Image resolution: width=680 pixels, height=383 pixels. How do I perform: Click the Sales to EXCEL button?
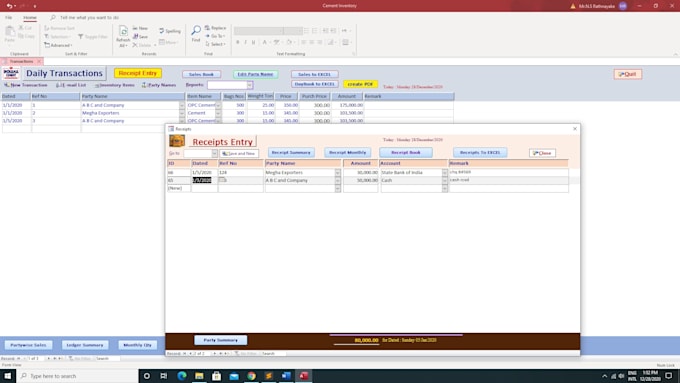(314, 74)
